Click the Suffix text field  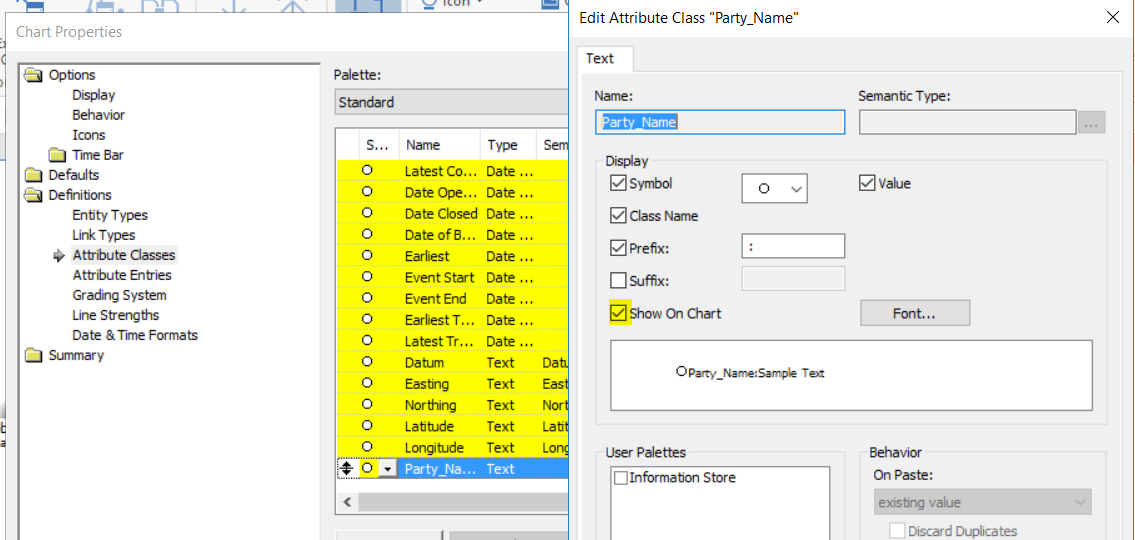coord(793,279)
